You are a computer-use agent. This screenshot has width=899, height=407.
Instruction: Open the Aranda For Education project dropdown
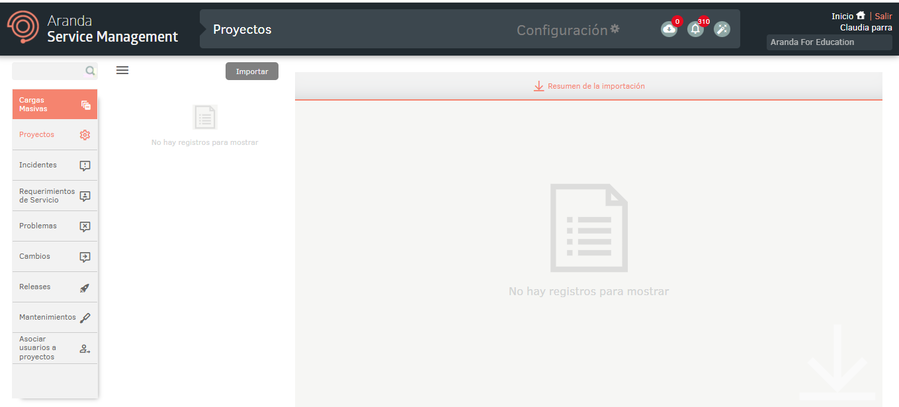pyautogui.click(x=828, y=42)
